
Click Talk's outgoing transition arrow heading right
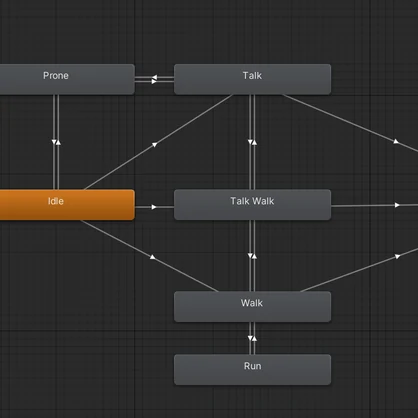pyautogui.click(x=396, y=142)
